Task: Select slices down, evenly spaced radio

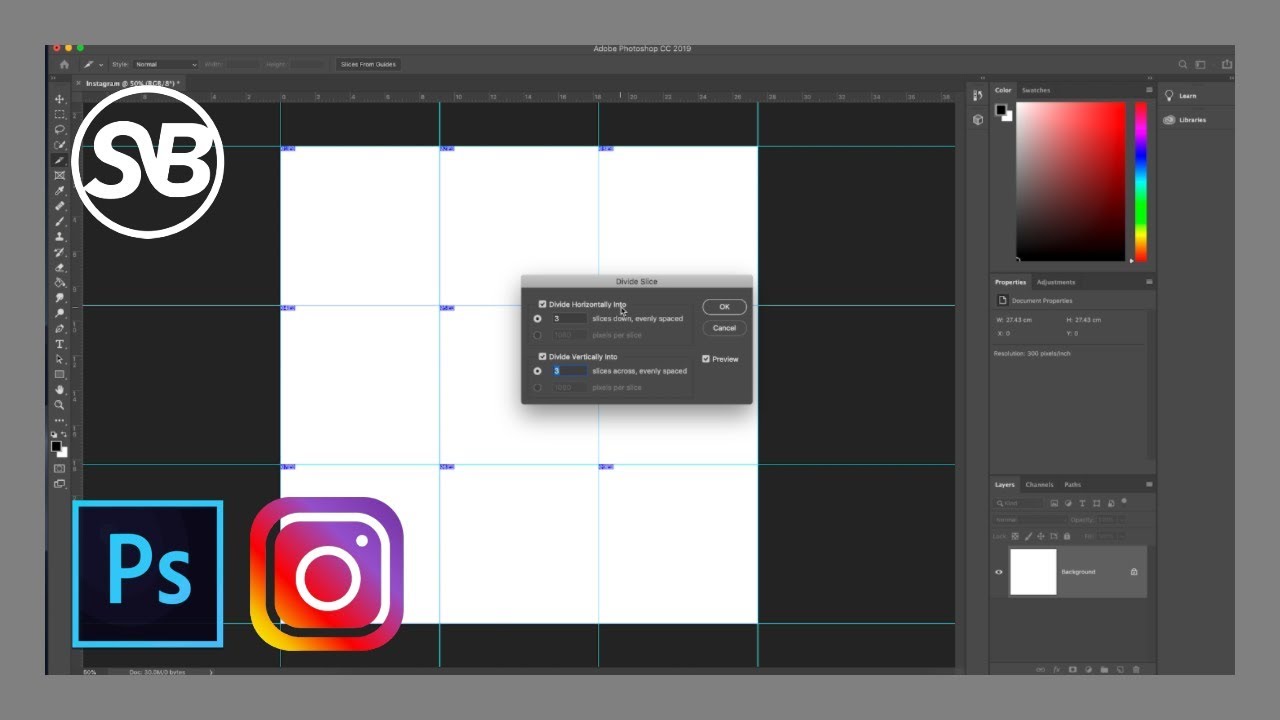Action: point(538,318)
